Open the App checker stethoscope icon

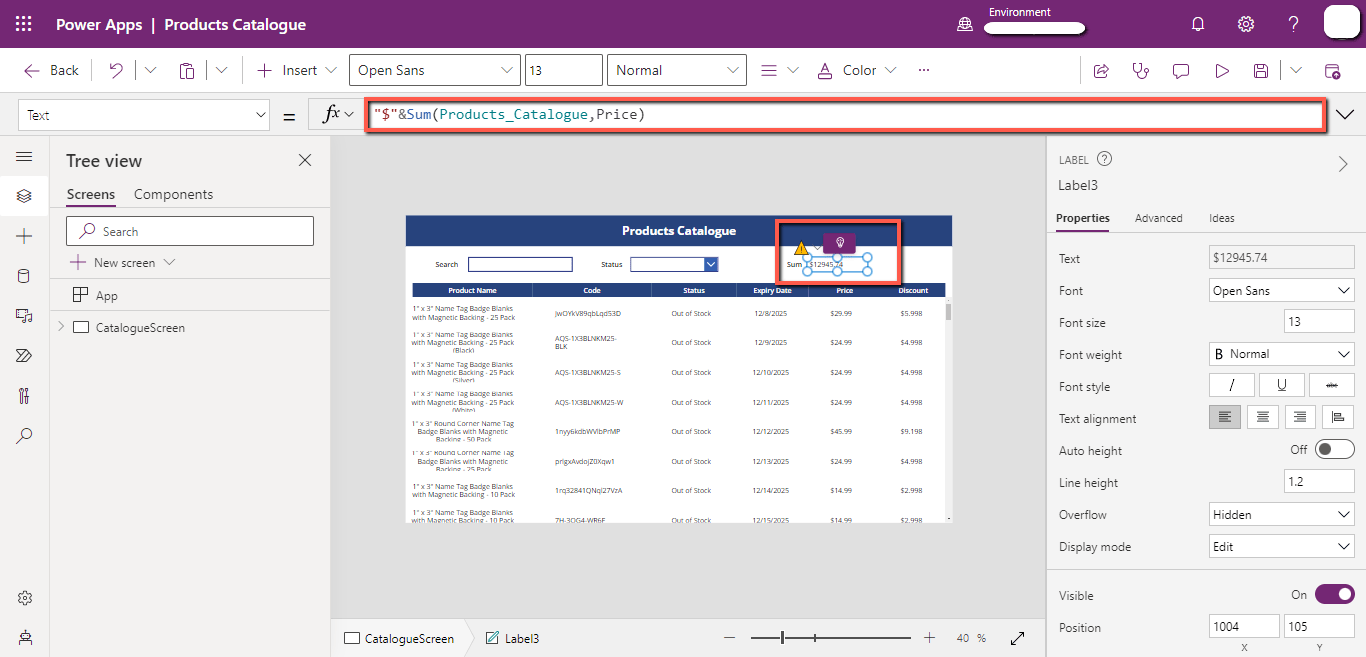tap(1141, 70)
